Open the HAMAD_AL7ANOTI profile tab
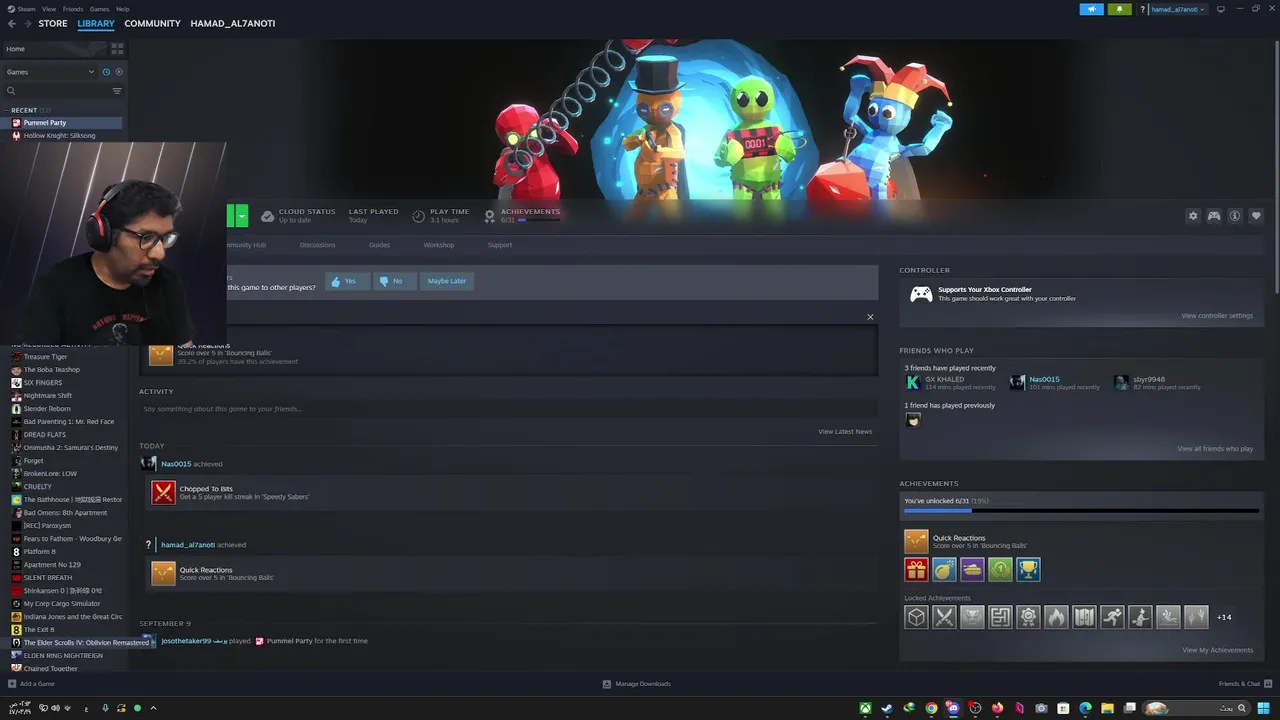 pyautogui.click(x=233, y=23)
